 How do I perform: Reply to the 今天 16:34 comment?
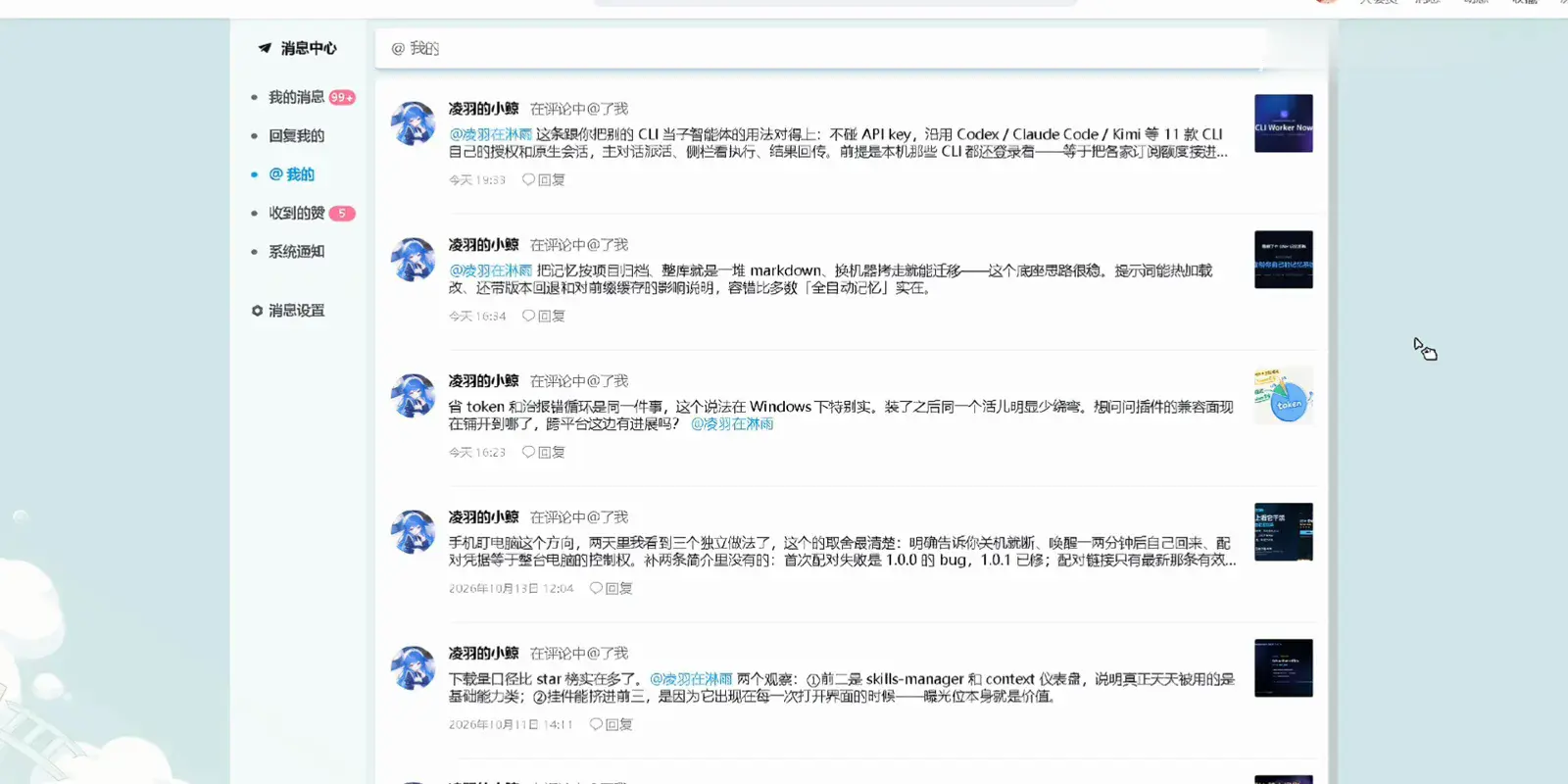544,317
